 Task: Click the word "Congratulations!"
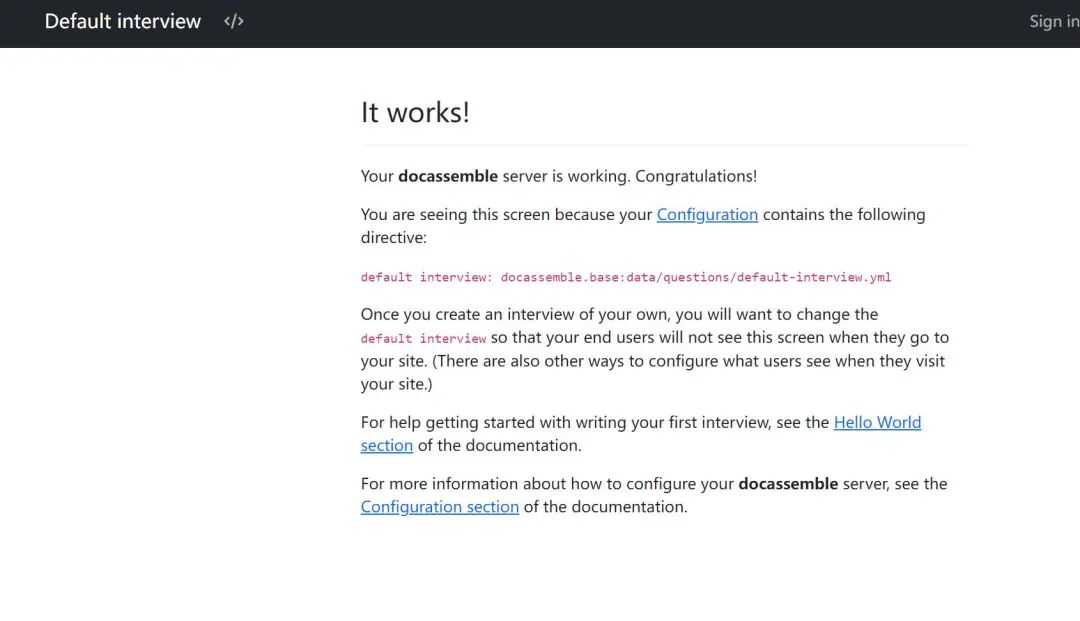(x=696, y=176)
